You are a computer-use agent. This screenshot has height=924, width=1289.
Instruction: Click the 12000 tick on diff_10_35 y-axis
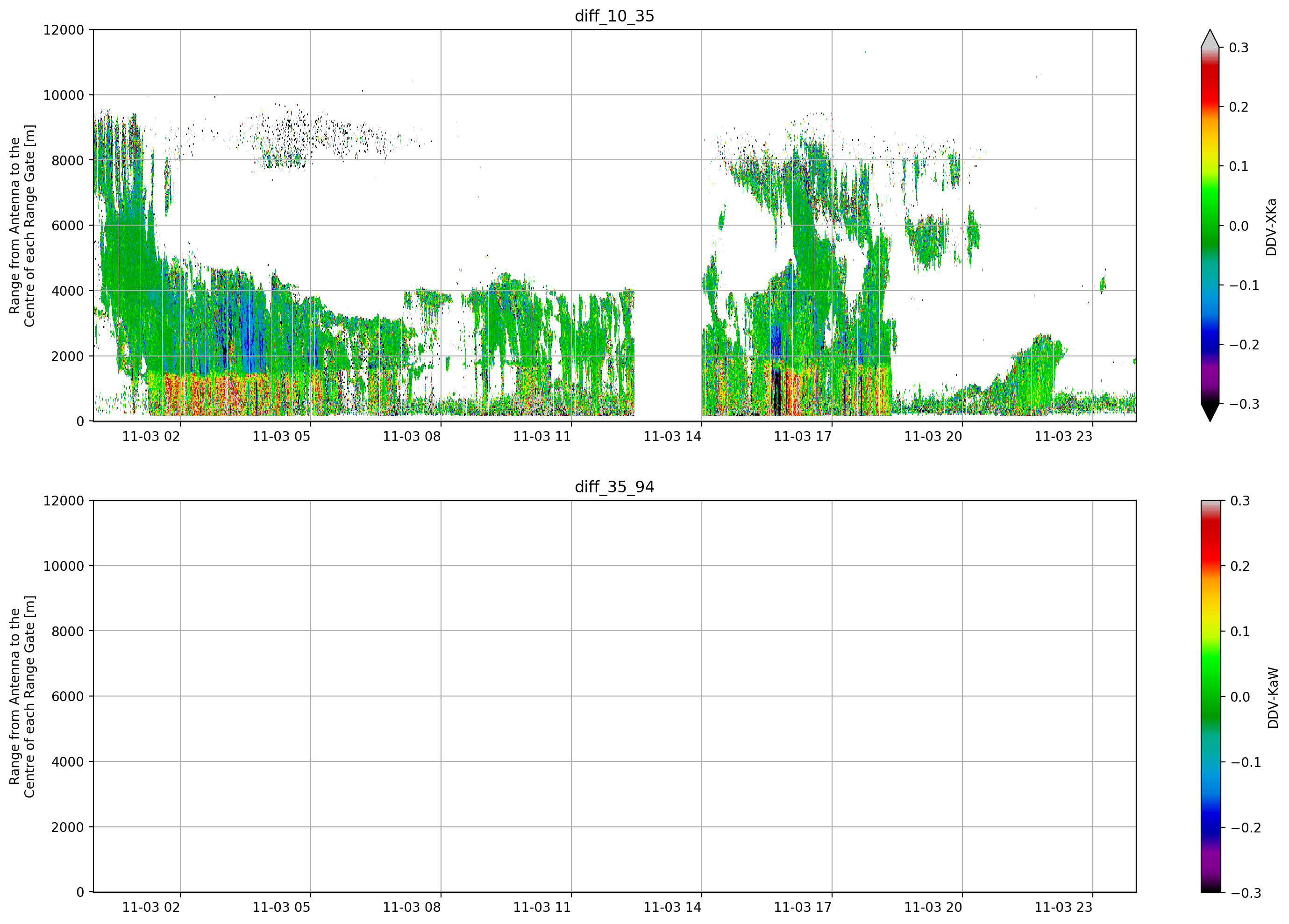(x=64, y=29)
